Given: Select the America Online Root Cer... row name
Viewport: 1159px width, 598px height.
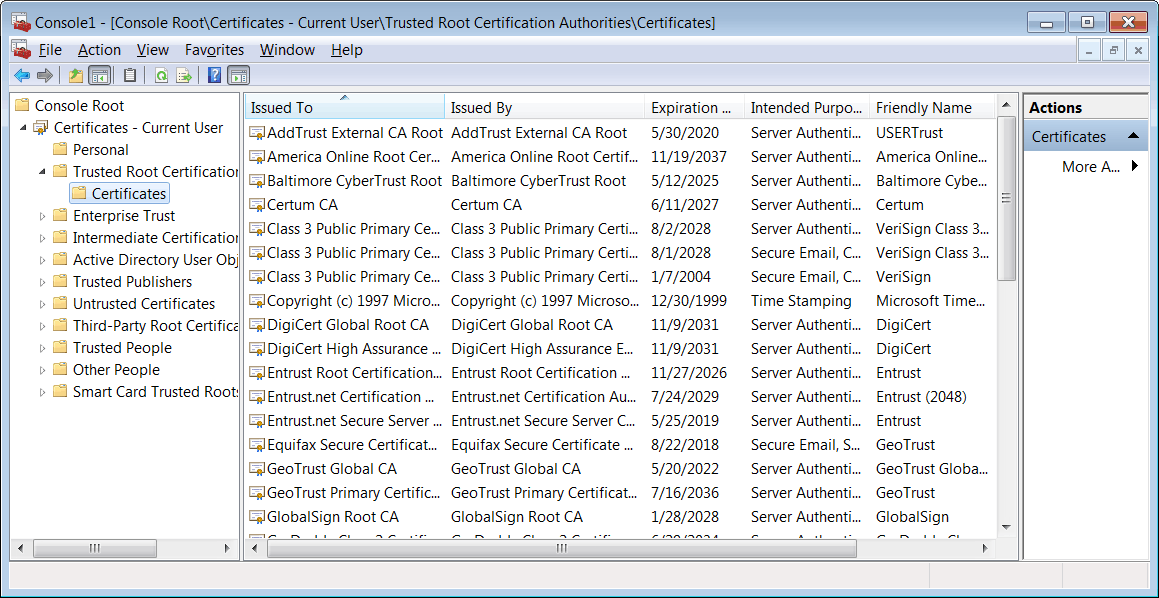Looking at the screenshot, I should click(x=353, y=157).
